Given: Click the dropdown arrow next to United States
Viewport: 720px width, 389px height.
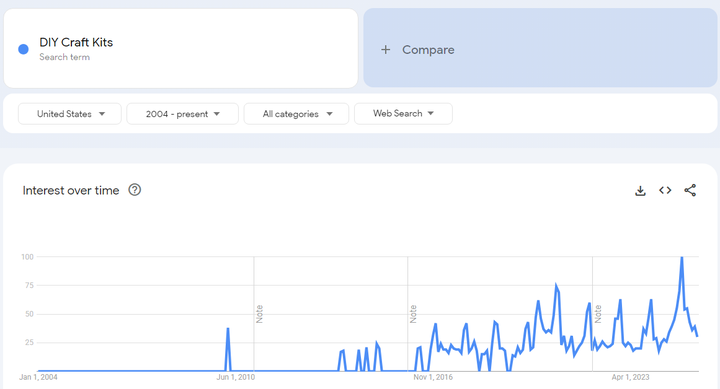Looking at the screenshot, I should pos(102,114).
